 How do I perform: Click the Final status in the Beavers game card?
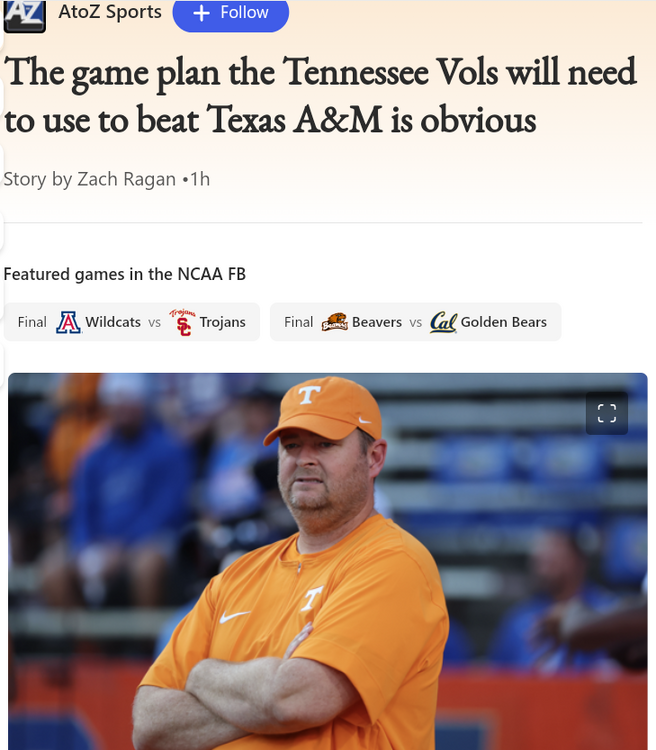298,322
